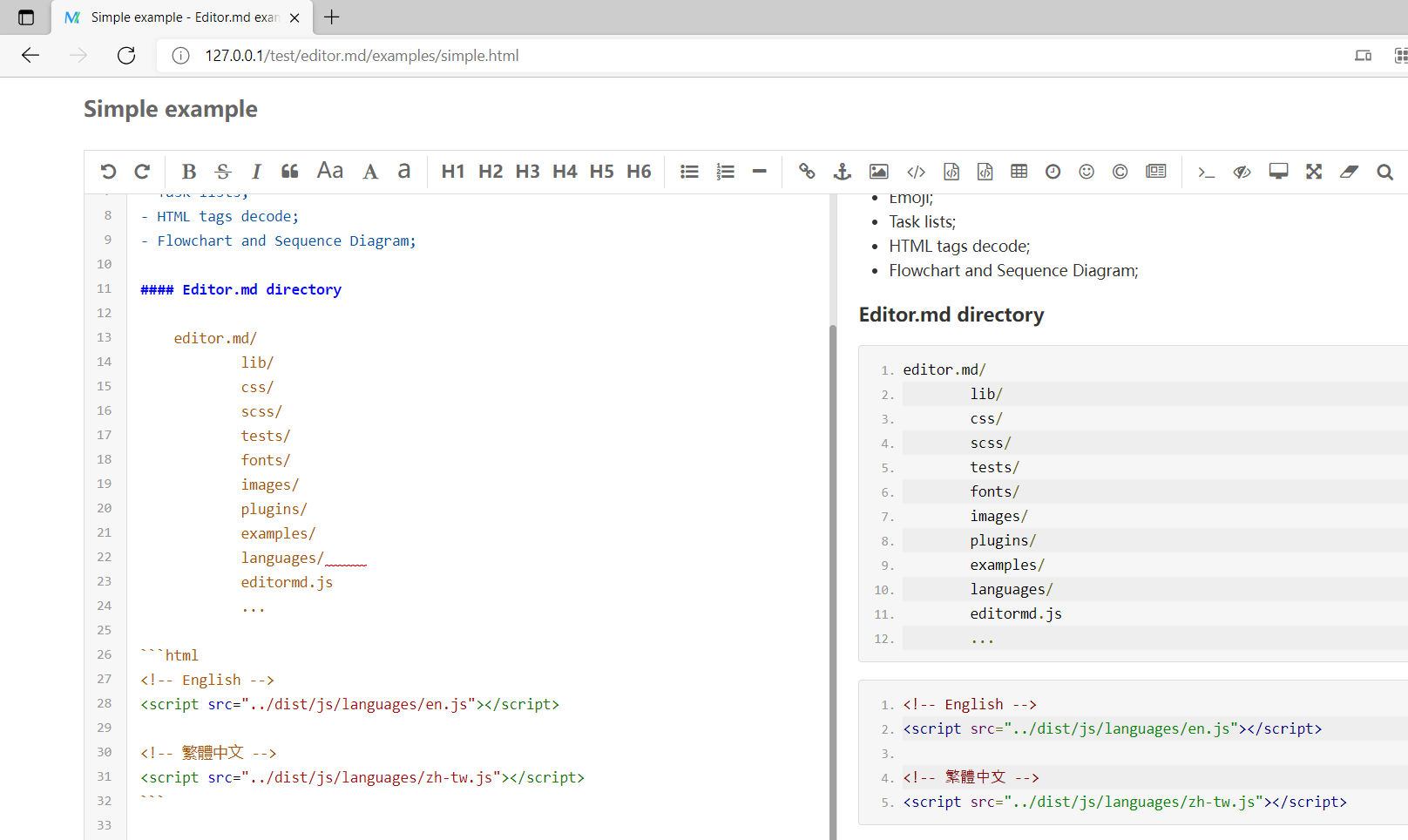Insert current date and time

click(x=1053, y=172)
